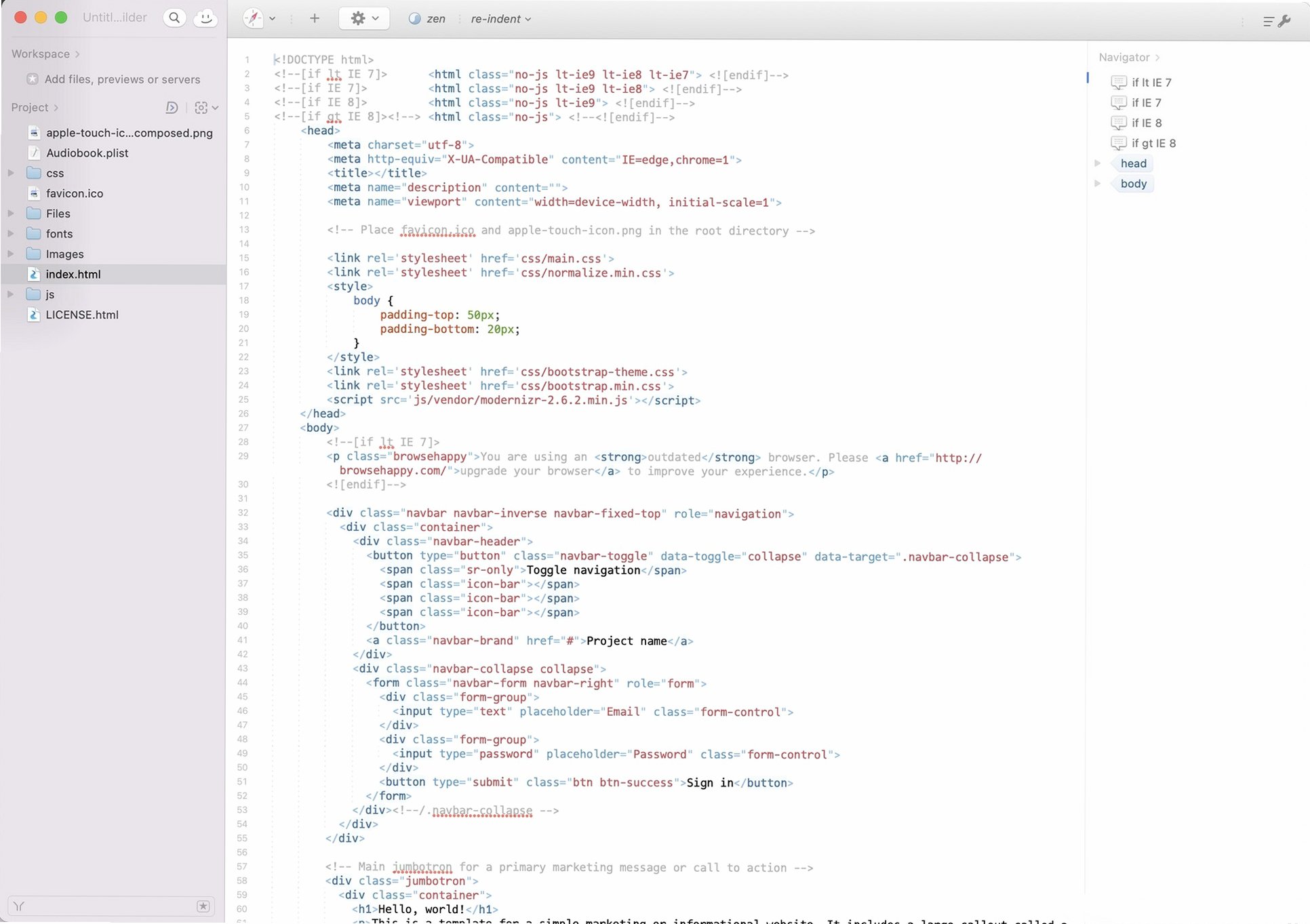Viewport: 1310px width, 924px height.
Task: Click the title tag on line 9
Action: (x=377, y=174)
